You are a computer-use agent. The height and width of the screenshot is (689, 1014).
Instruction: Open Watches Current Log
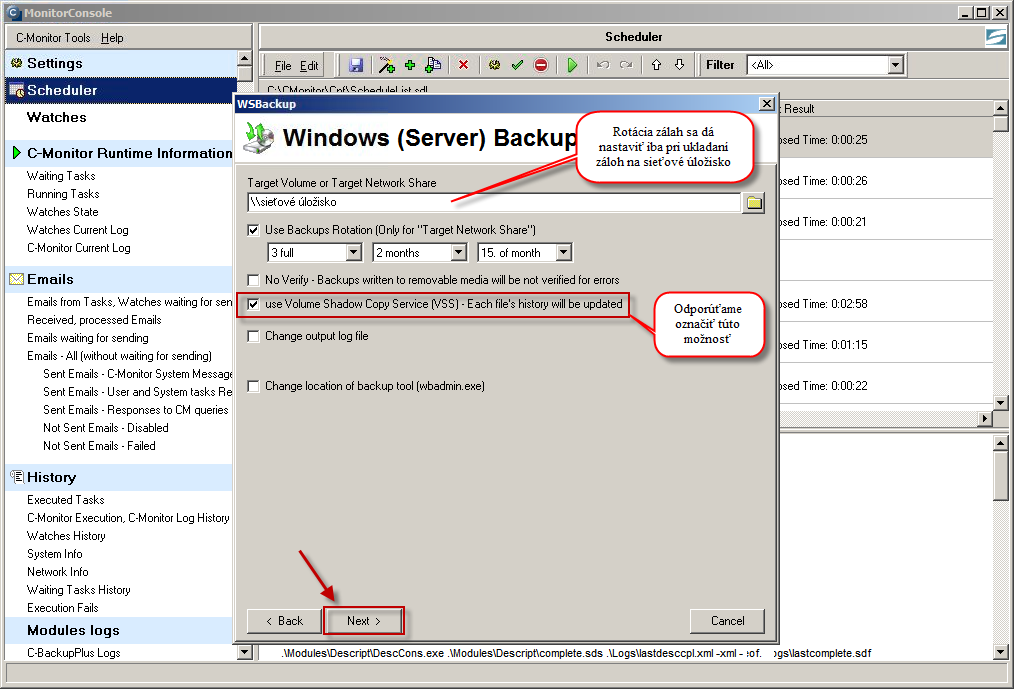[x=78, y=230]
